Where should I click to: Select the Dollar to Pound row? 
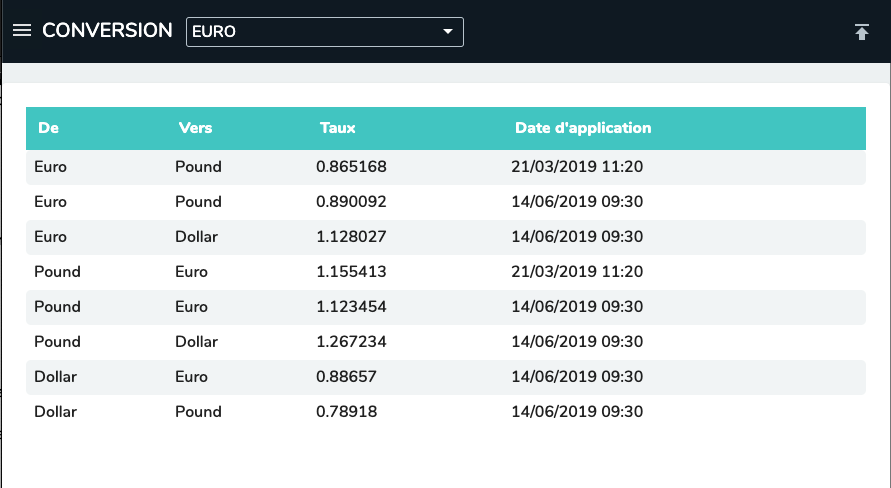click(x=445, y=412)
